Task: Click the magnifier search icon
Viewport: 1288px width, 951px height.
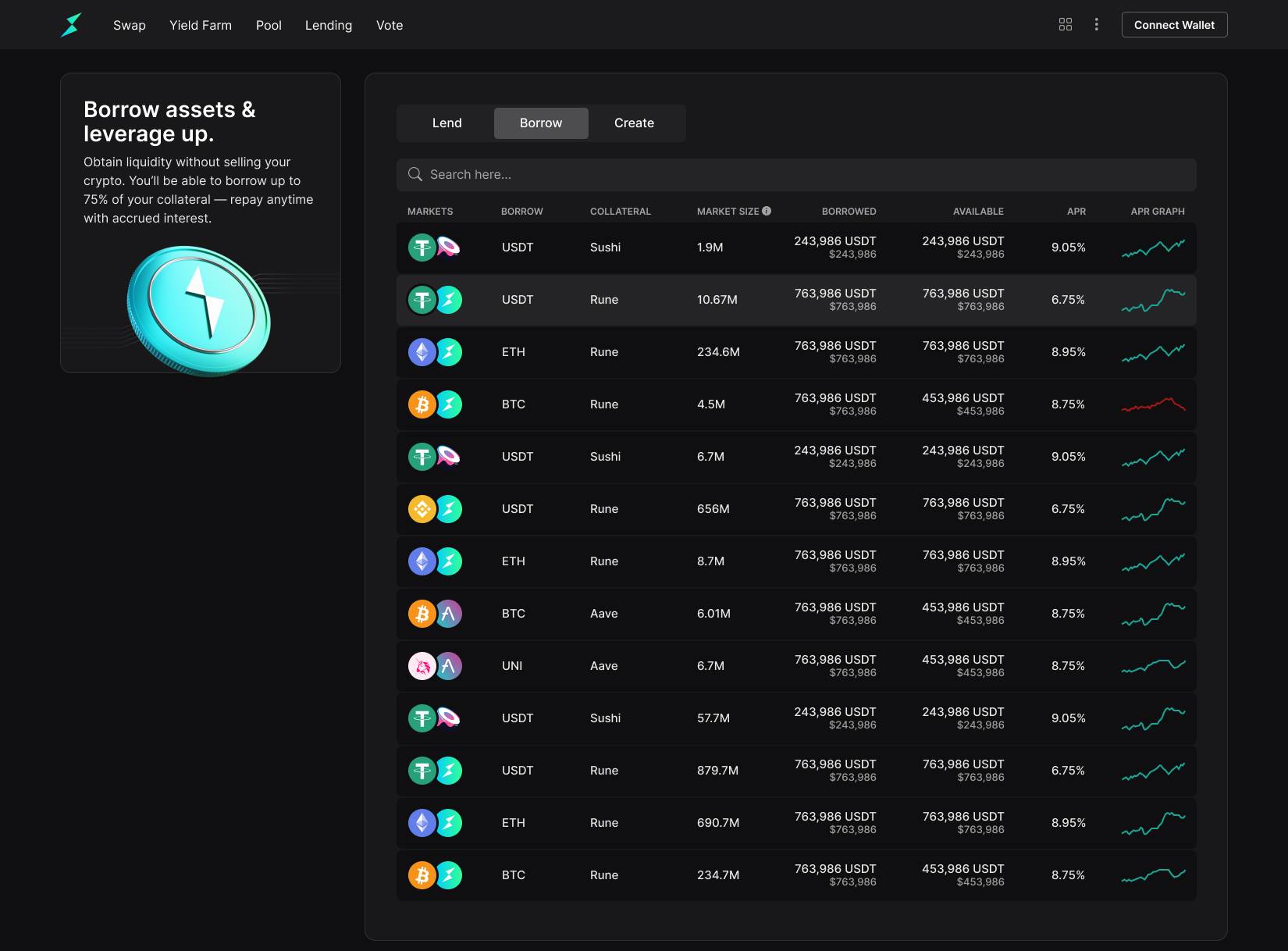Action: [415, 174]
